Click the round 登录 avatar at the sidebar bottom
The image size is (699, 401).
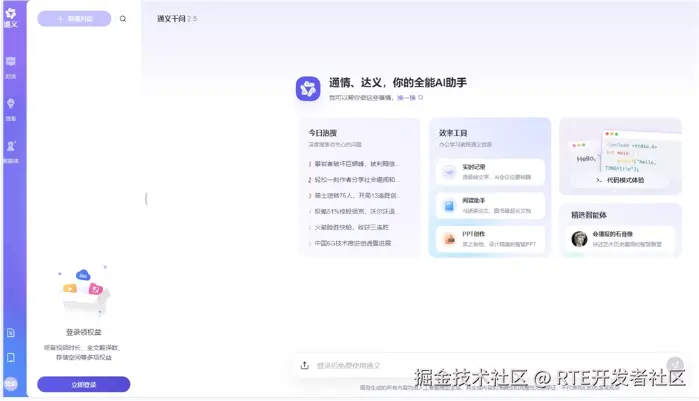tap(11, 383)
